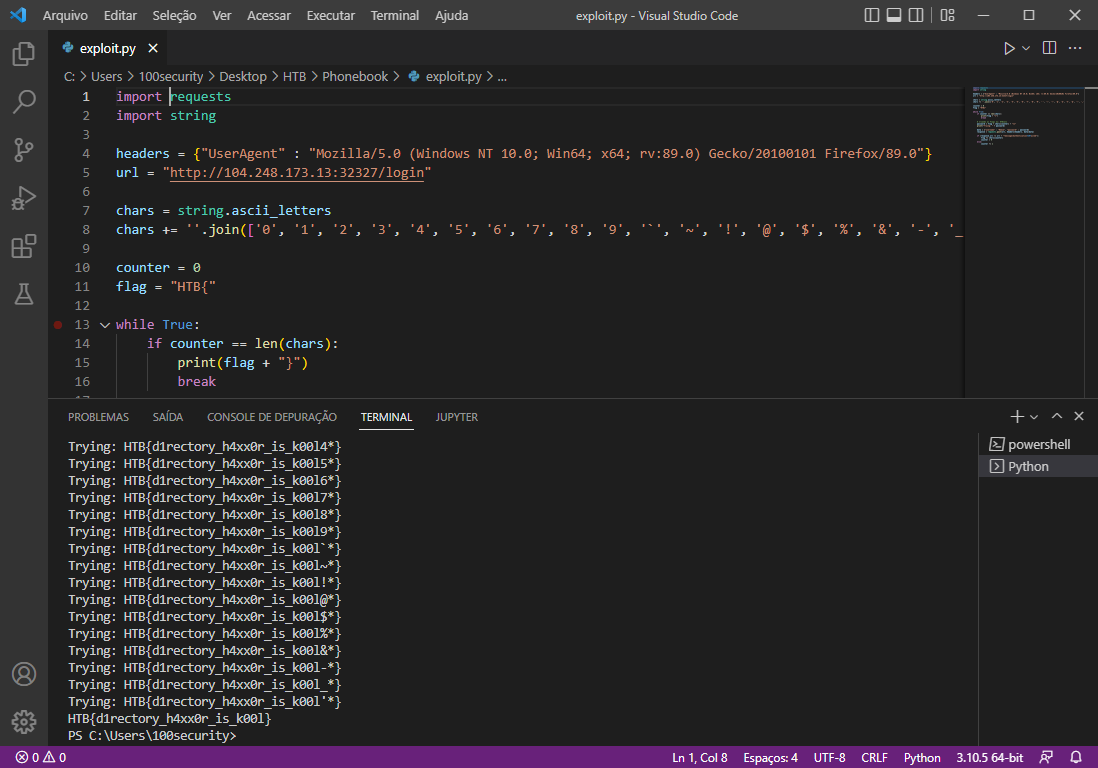Switch to the PROBLEMAS panel tab
Image resolution: width=1098 pixels, height=768 pixels.
coord(98,417)
